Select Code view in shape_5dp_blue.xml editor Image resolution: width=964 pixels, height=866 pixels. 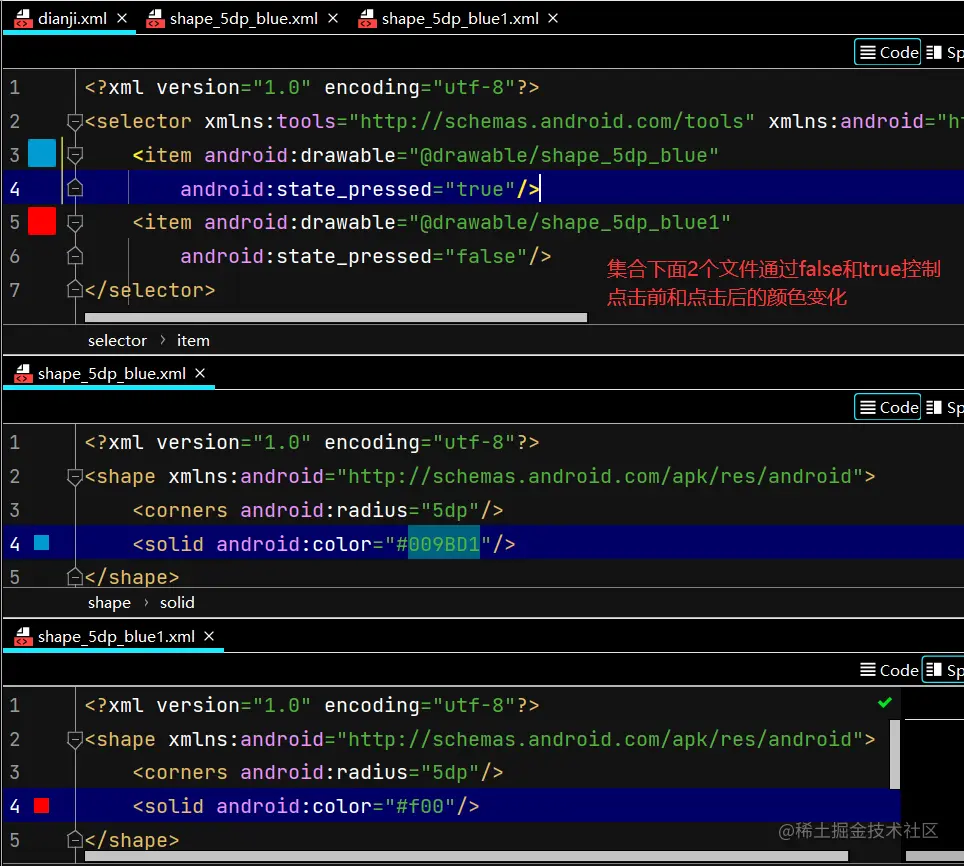coord(888,407)
